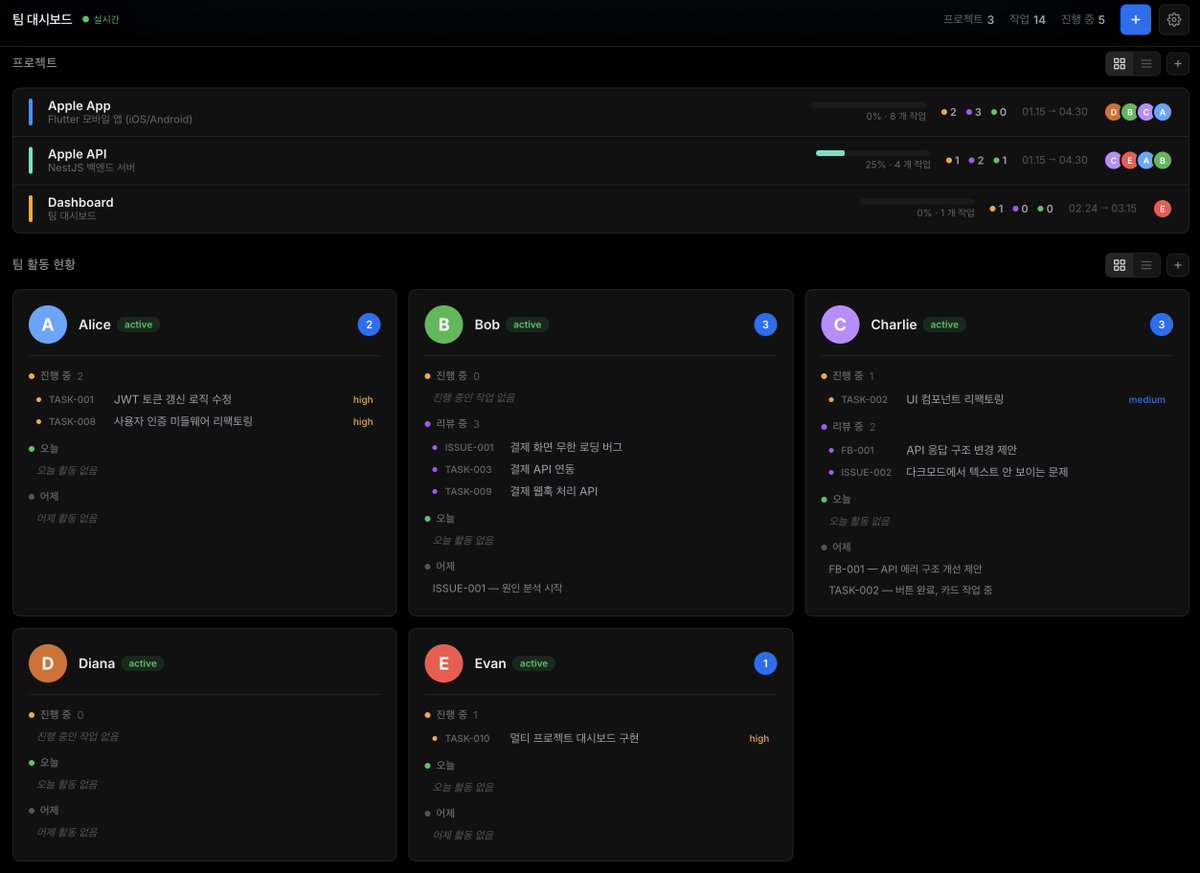Add a new project with plus icon
The image size is (1200, 873).
pyautogui.click(x=1178, y=63)
